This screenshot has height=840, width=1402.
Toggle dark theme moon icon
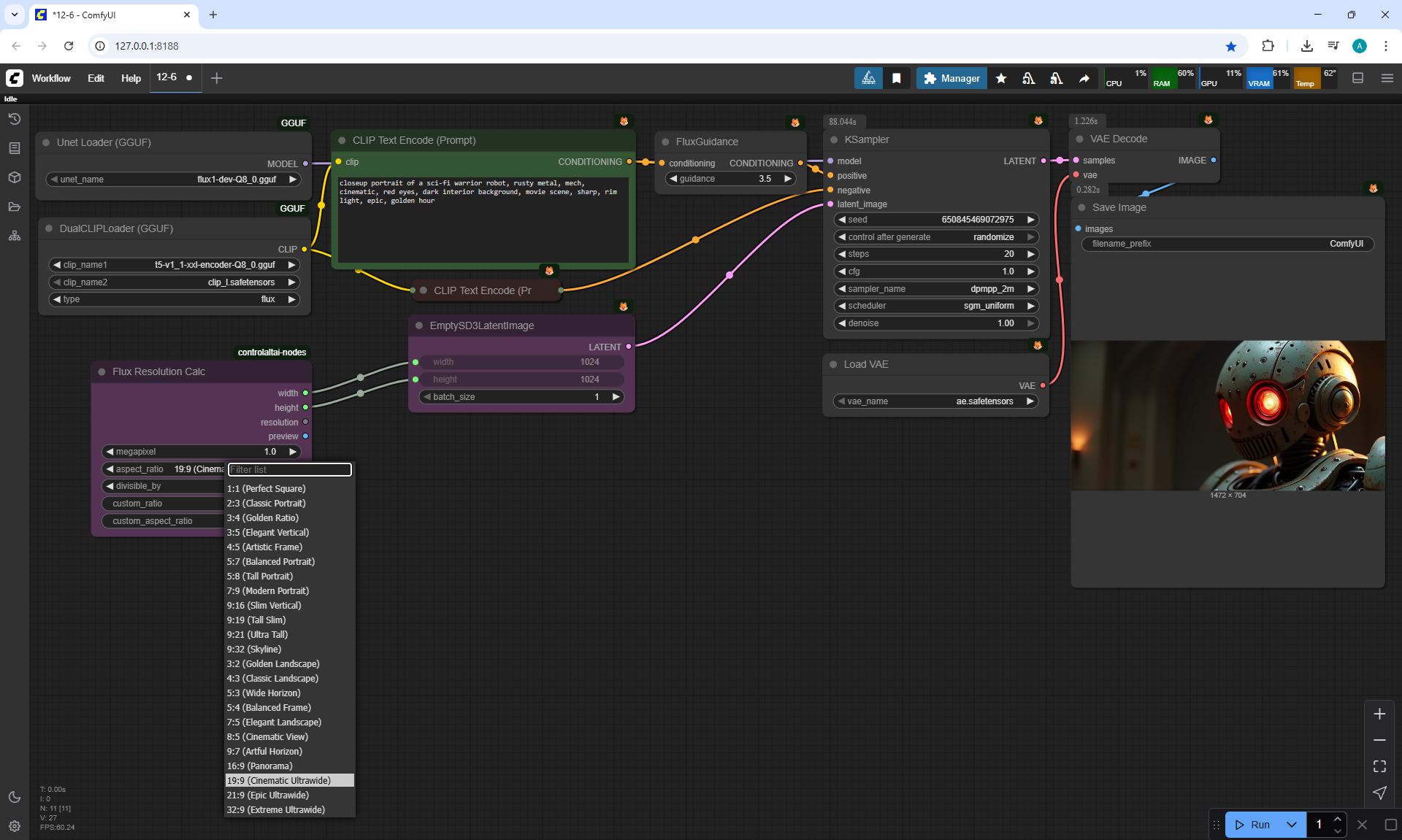point(14,797)
